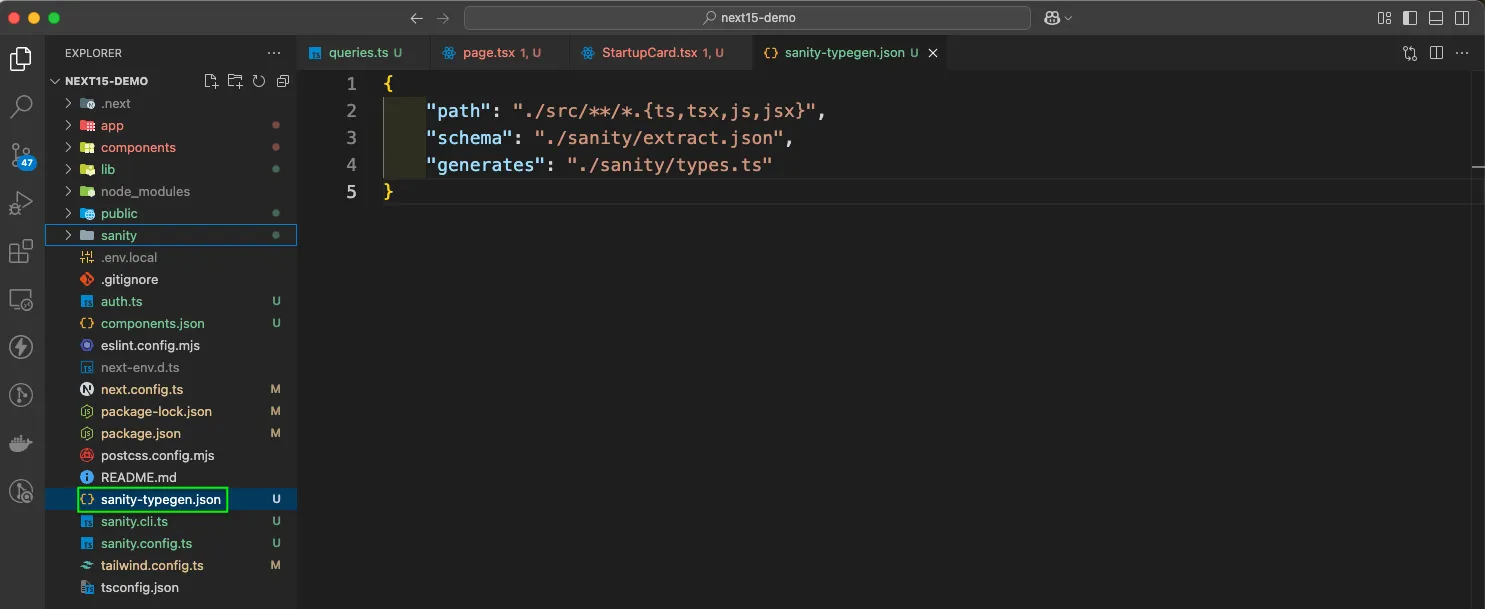Click the New File icon in Explorer header
Screen dimensions: 1485x609
211,81
